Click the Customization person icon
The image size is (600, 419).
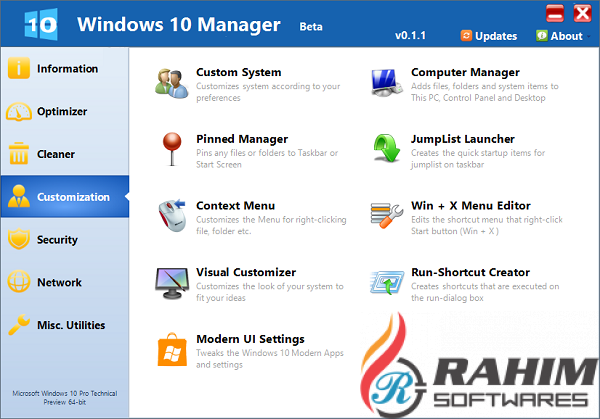(x=18, y=196)
